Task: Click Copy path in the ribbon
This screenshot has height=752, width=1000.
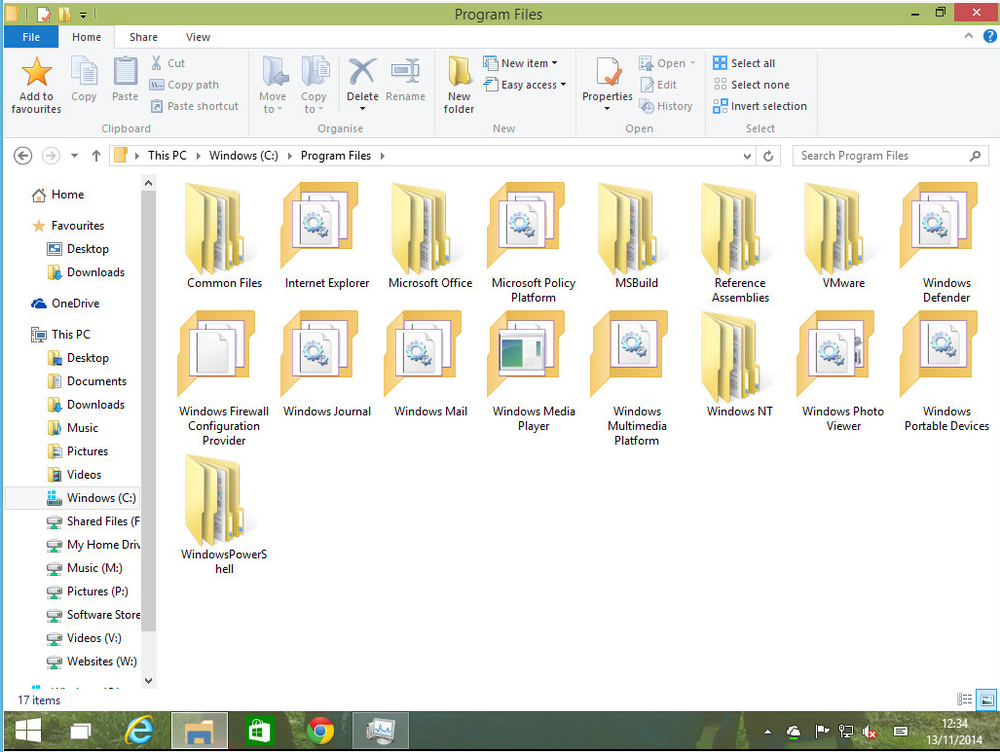Action: (184, 85)
